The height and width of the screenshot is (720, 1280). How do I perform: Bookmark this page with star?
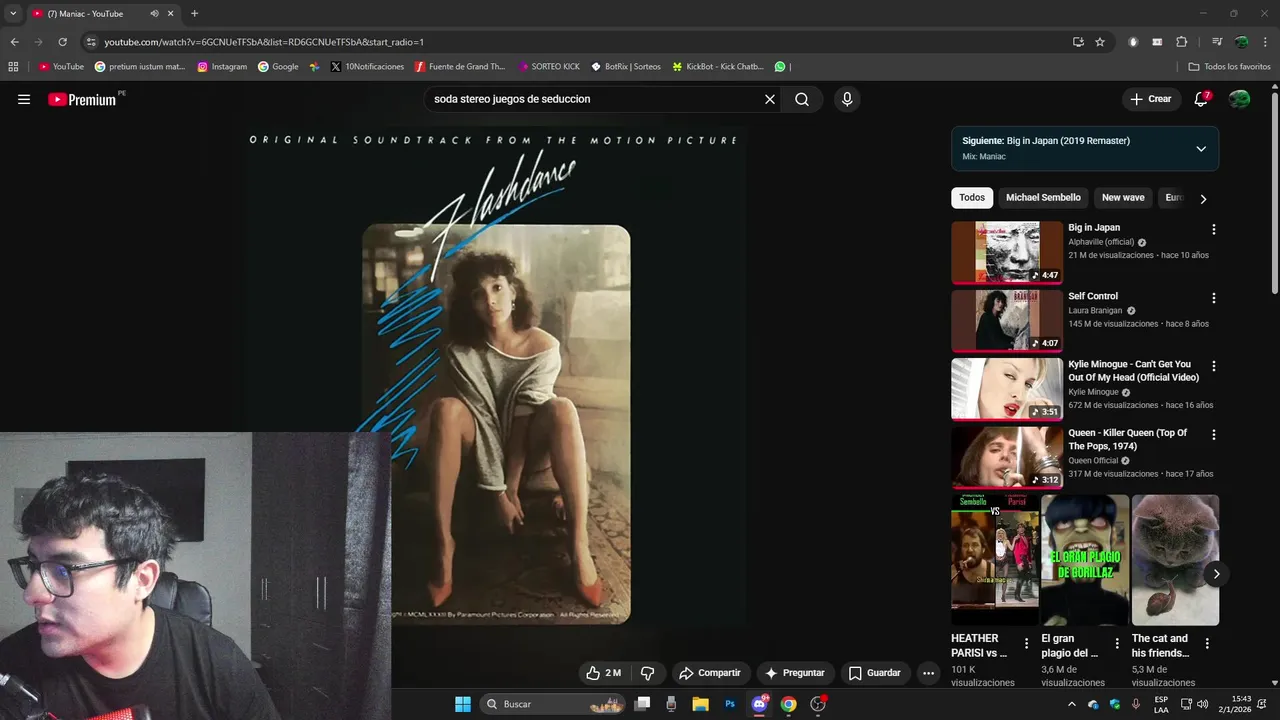(1100, 42)
